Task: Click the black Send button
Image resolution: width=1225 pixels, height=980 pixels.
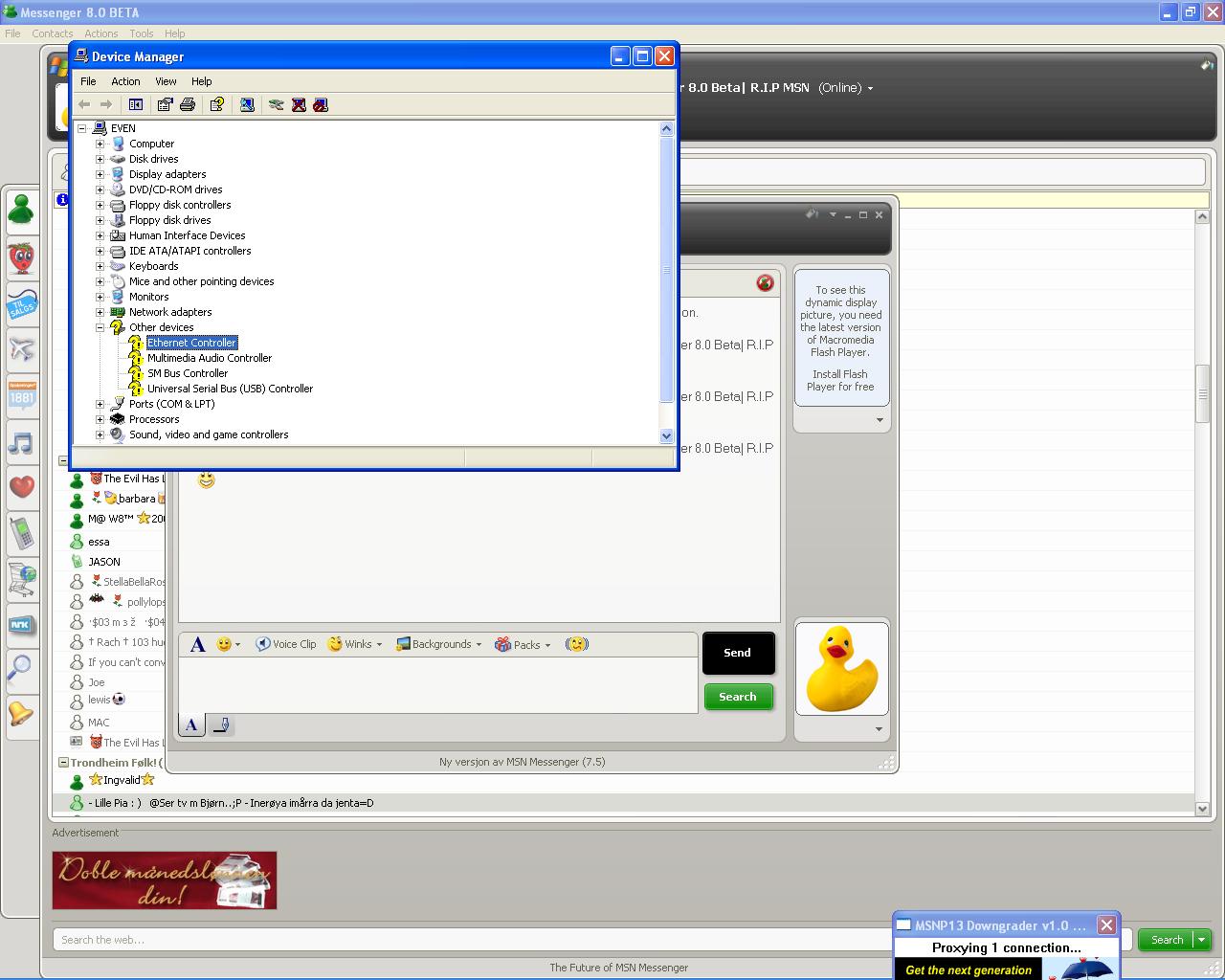Action: (x=738, y=653)
